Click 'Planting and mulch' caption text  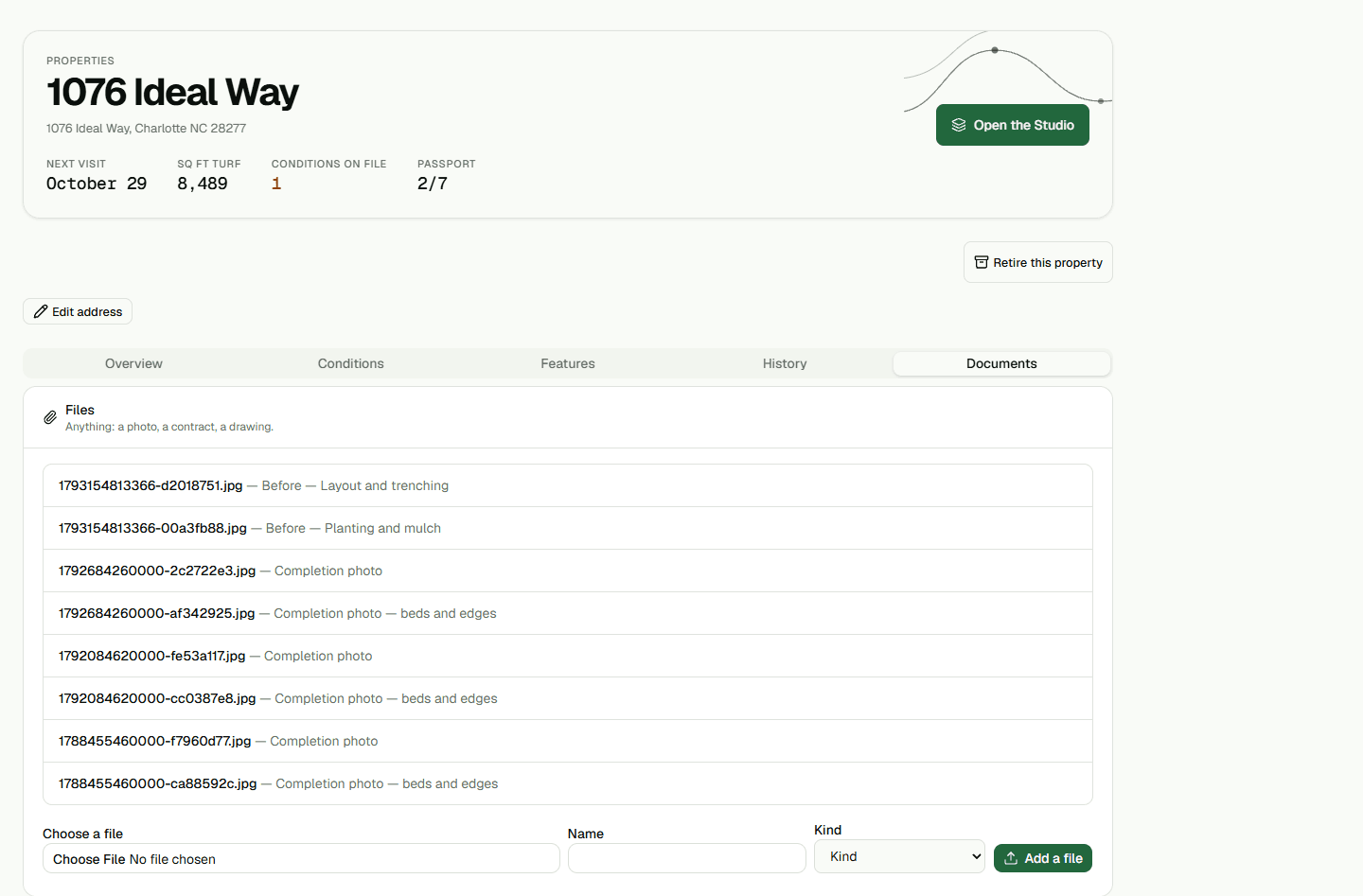coord(382,528)
